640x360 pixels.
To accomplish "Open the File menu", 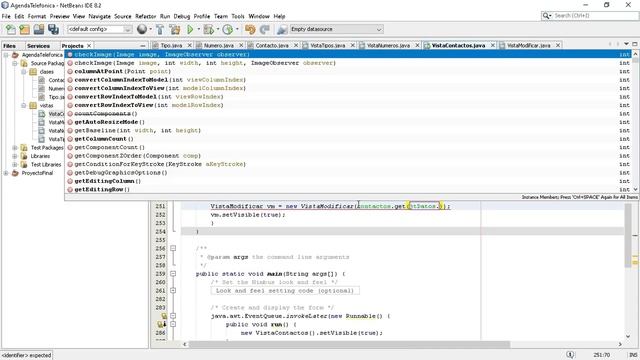I will (6, 16).
